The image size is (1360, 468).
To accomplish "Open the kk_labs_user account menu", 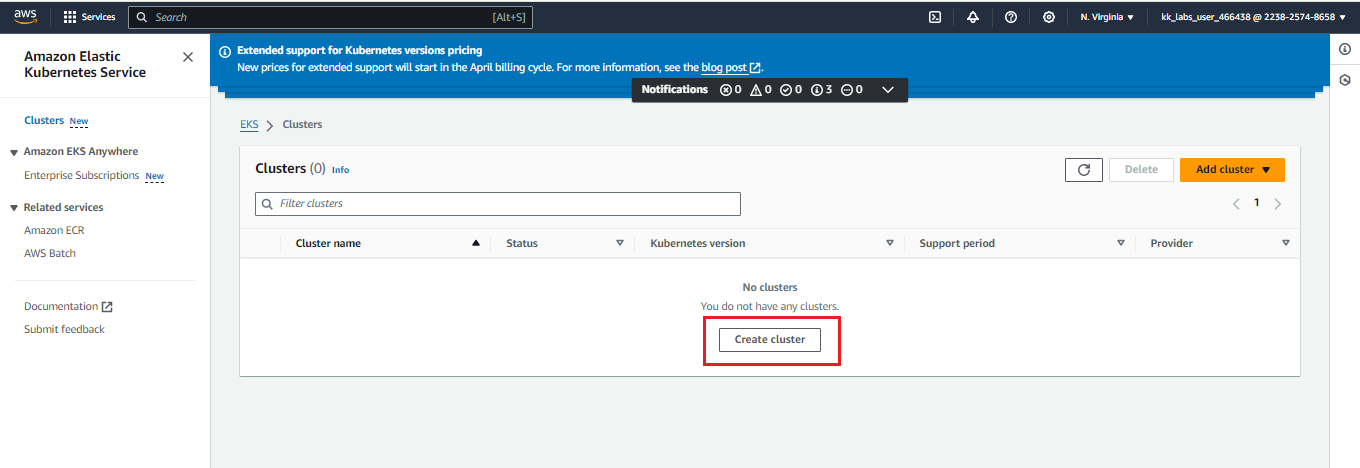I will point(1255,17).
